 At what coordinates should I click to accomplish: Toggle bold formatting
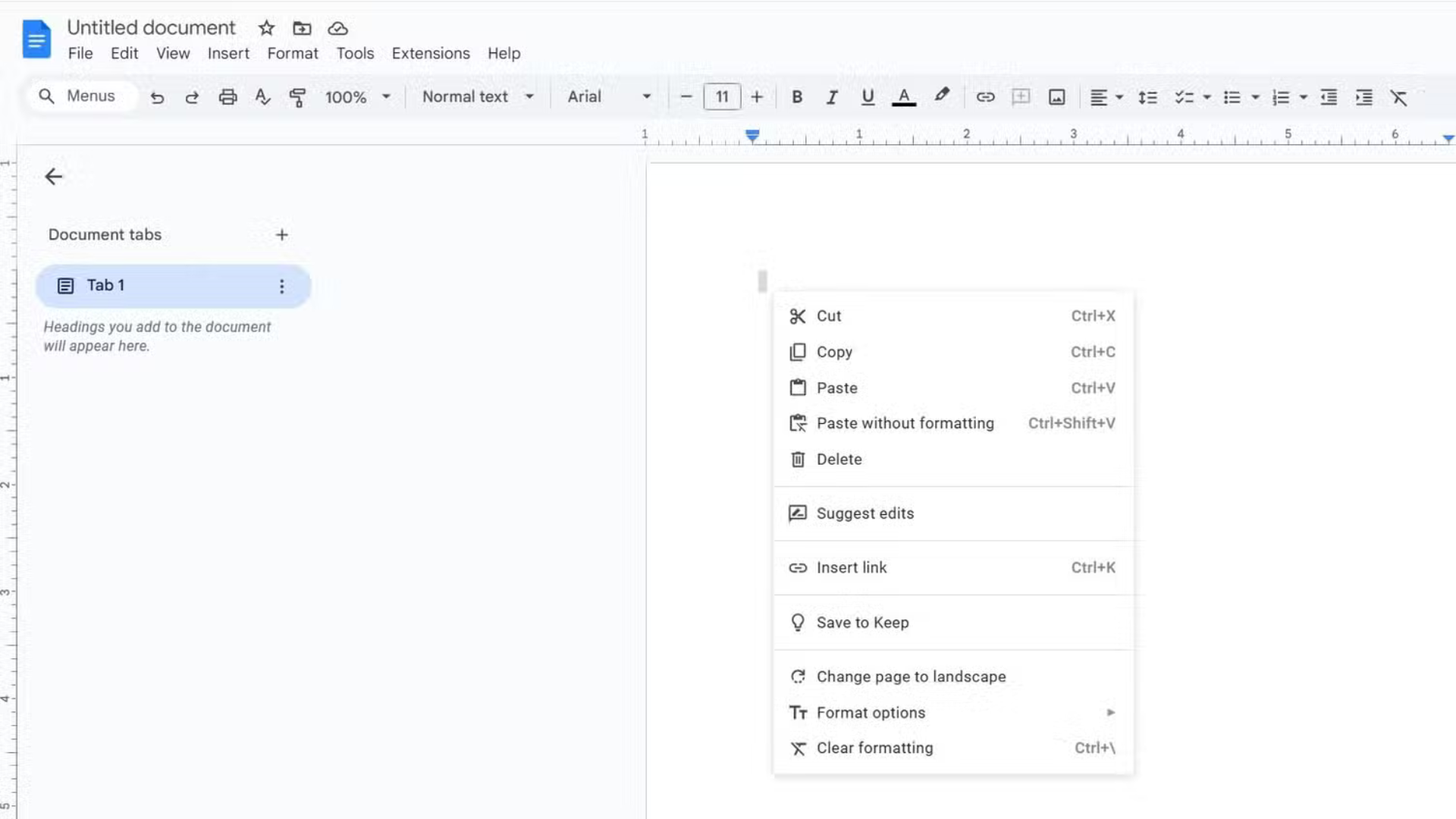796,97
